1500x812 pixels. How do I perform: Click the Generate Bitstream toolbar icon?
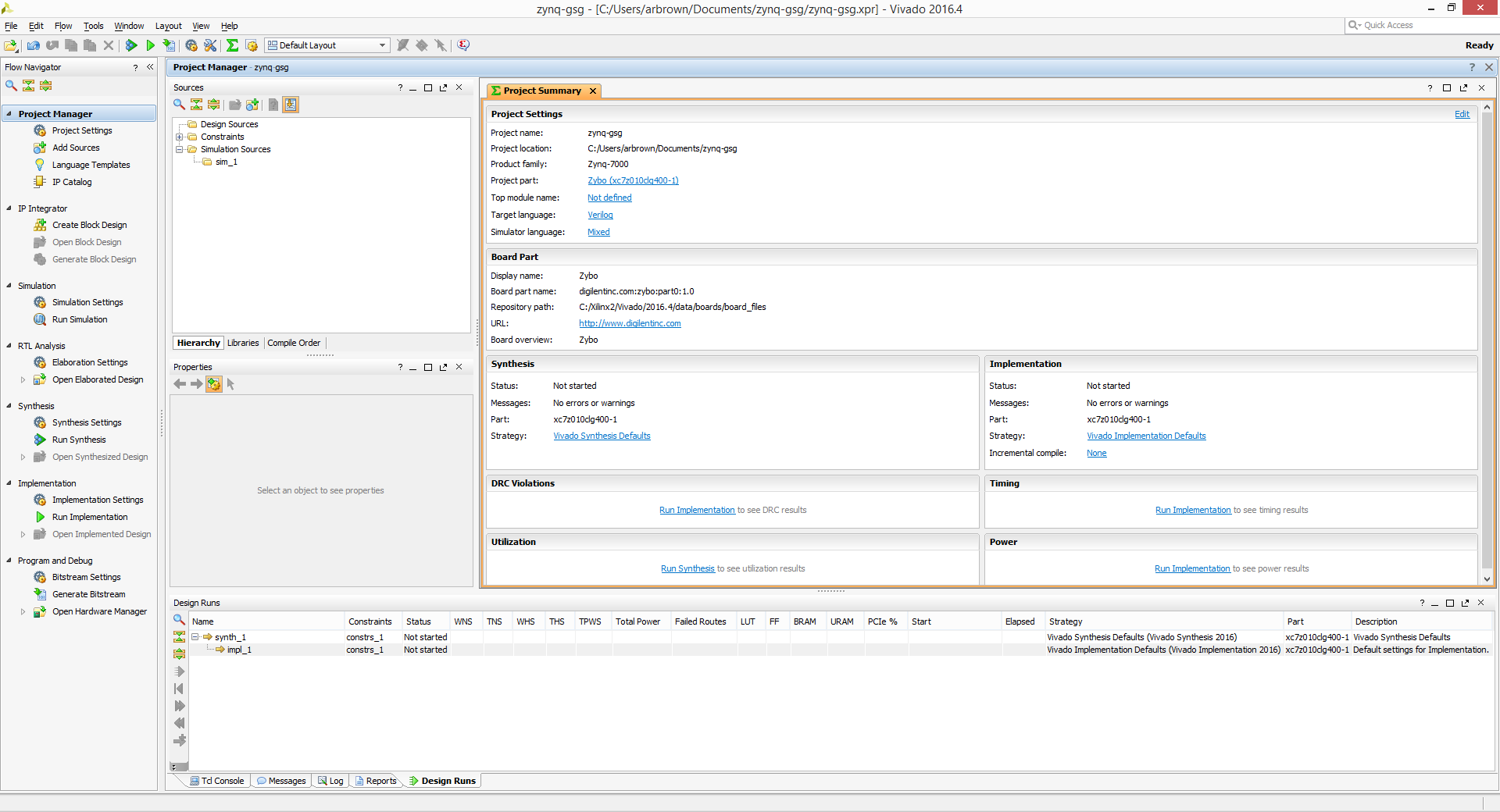(169, 45)
